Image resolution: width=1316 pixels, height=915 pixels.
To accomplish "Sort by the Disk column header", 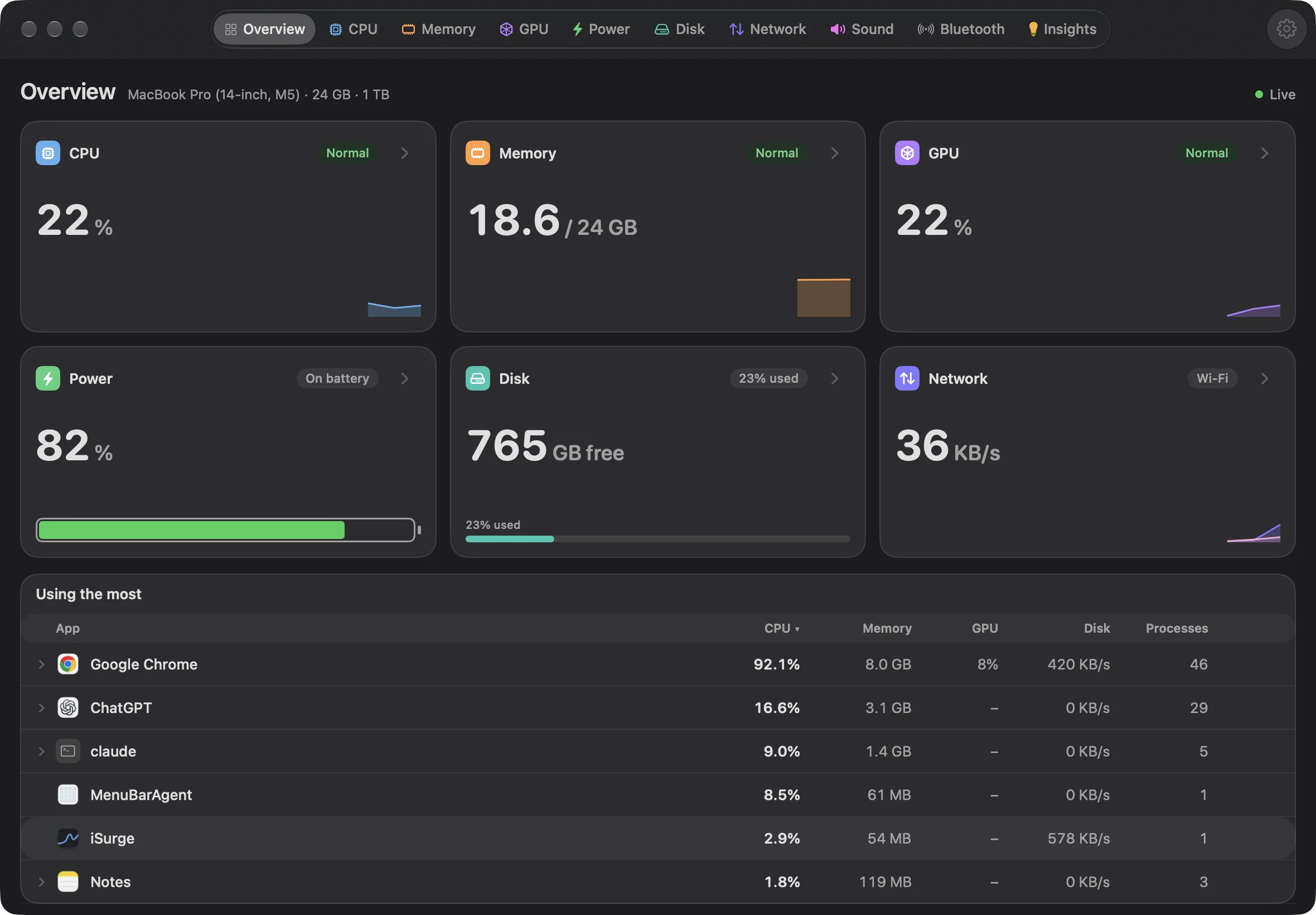I will point(1096,628).
